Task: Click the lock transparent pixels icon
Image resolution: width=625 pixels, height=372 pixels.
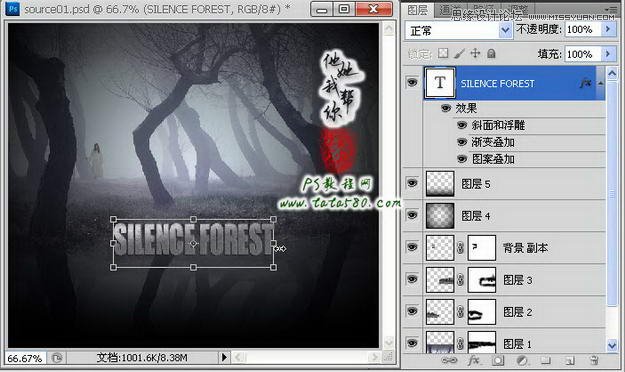Action: pos(443,53)
